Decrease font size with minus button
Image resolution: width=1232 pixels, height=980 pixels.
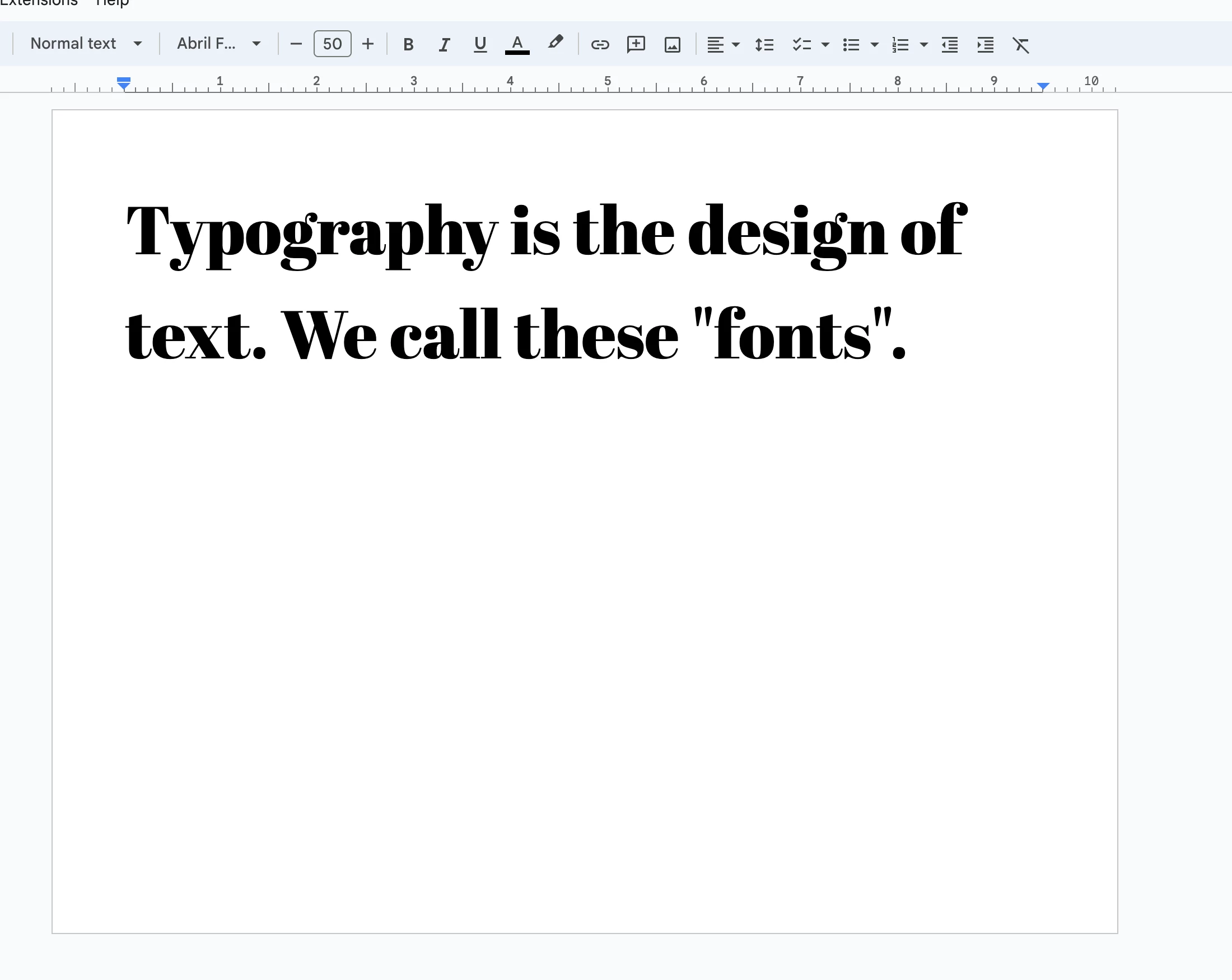click(x=296, y=44)
